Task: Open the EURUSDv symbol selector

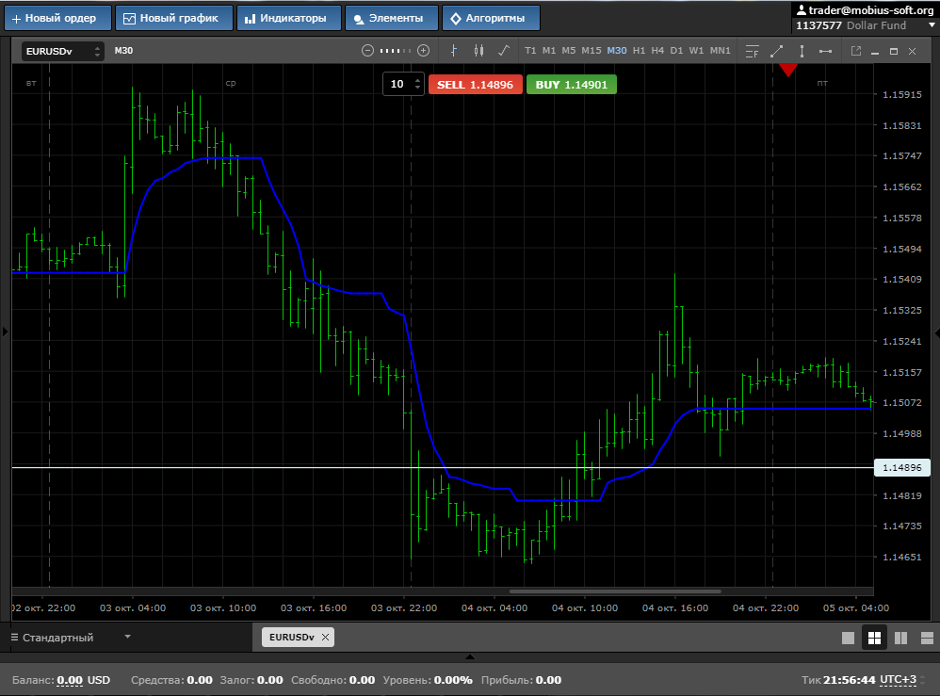Action: pos(63,52)
